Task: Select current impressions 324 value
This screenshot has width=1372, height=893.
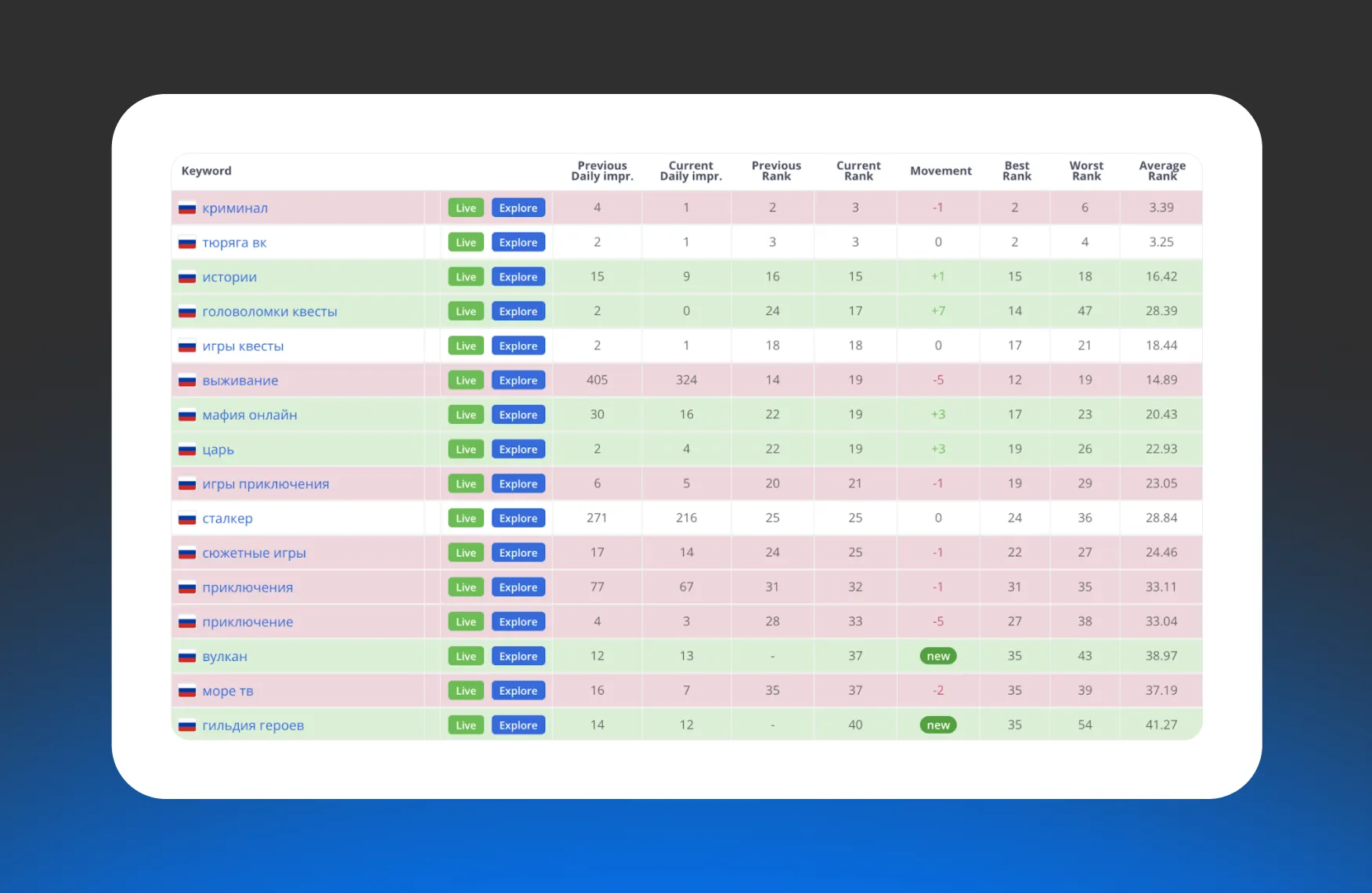Action: click(686, 380)
